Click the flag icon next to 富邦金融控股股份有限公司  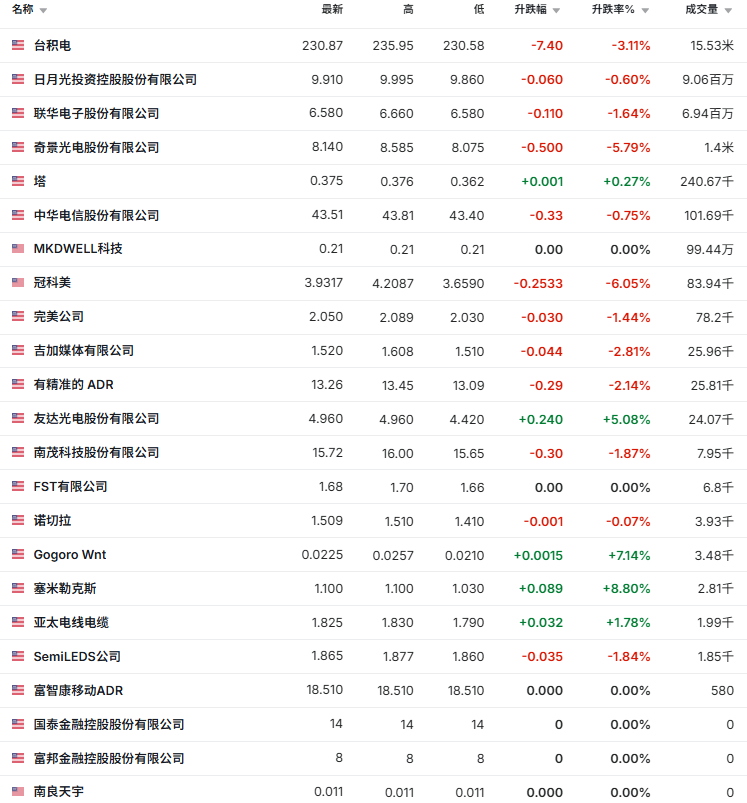pos(18,757)
